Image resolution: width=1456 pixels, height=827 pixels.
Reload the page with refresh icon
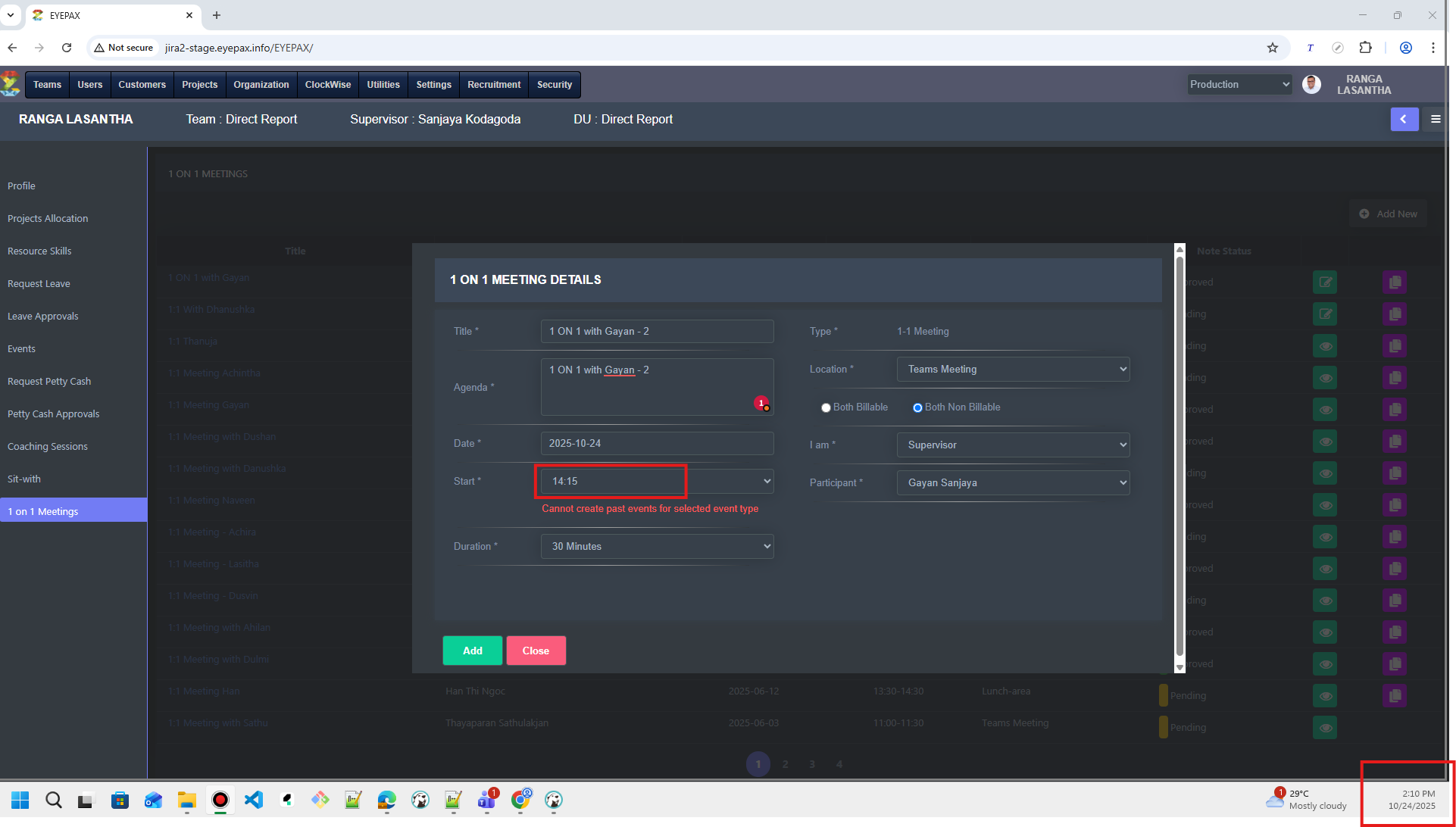[67, 48]
